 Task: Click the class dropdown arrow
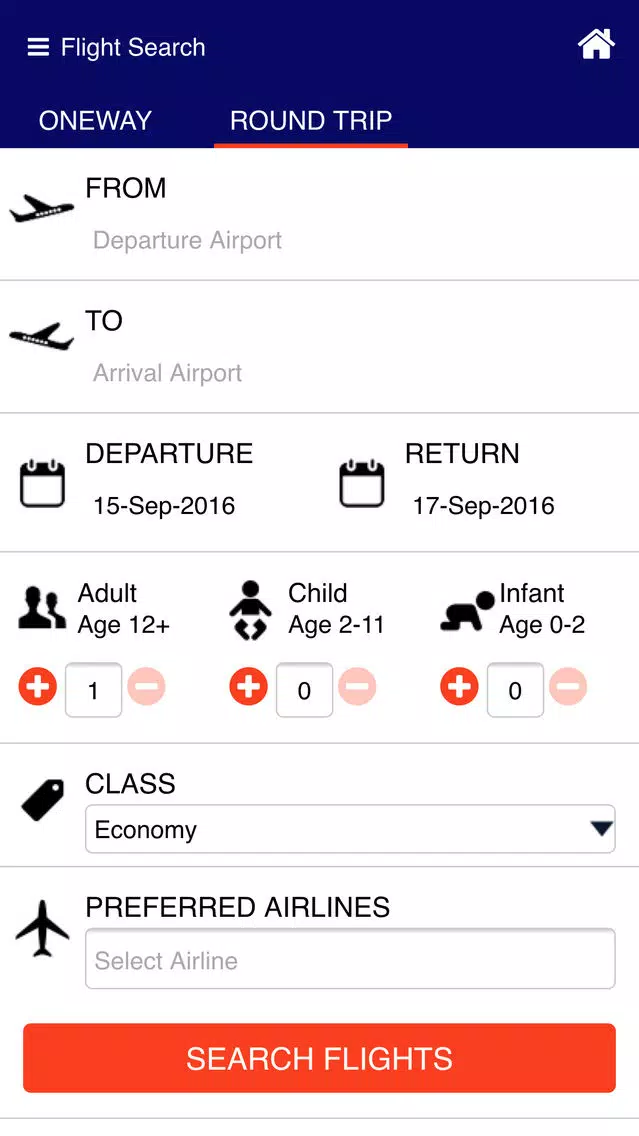pyautogui.click(x=601, y=829)
